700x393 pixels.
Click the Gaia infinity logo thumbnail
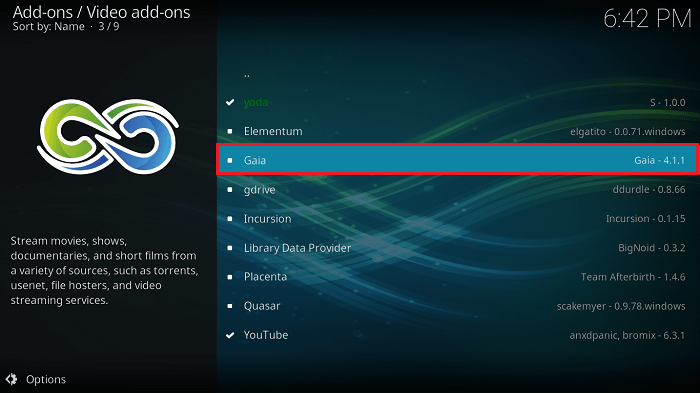108,137
